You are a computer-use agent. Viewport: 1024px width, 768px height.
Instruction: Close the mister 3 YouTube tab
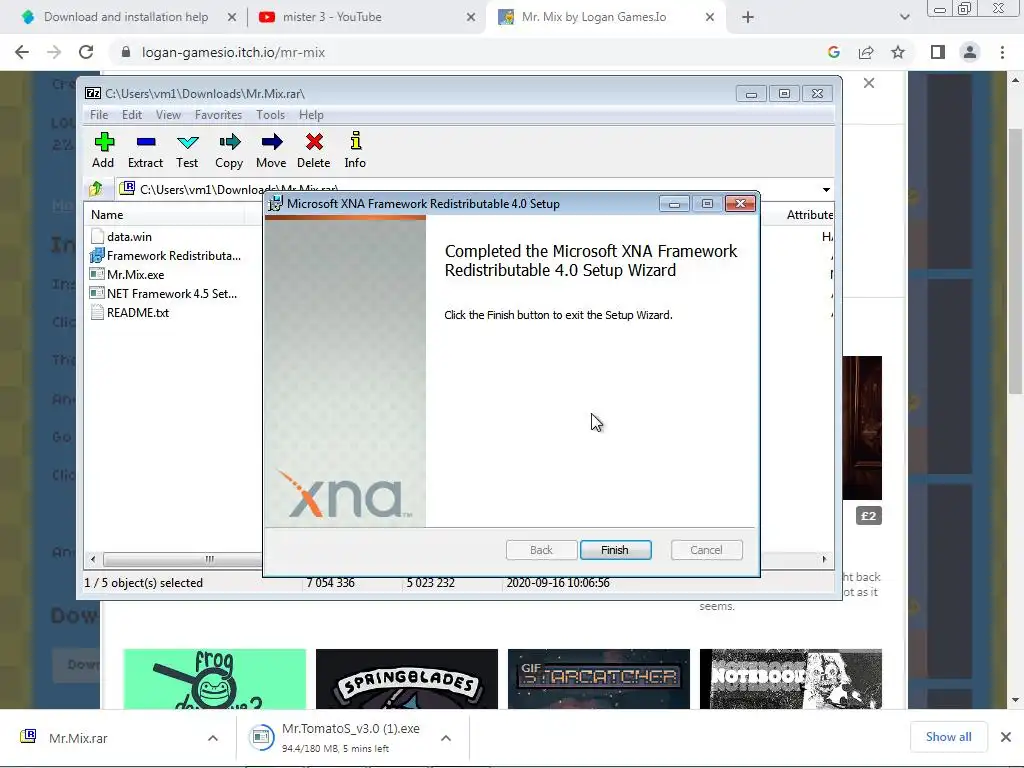coord(471,17)
